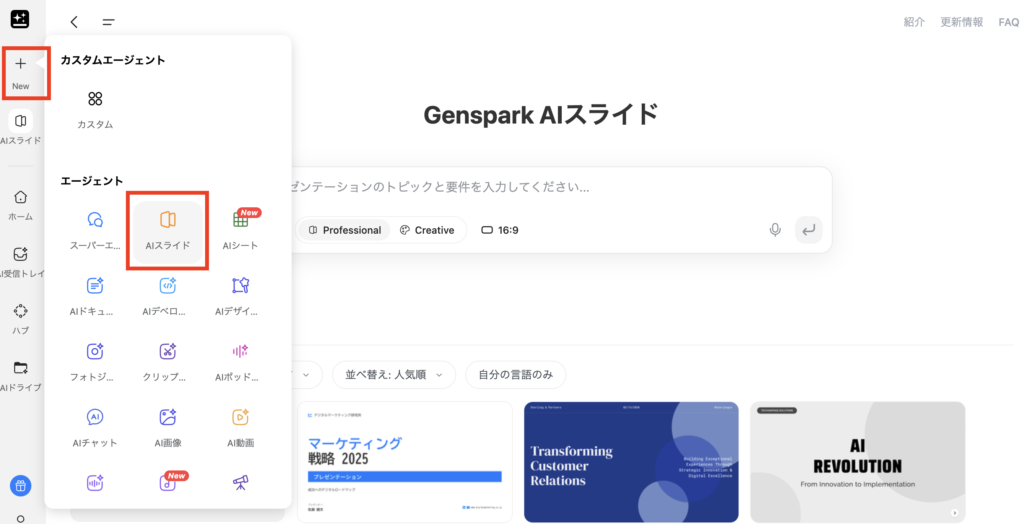This screenshot has height=524, width=1024.
Task: Toggle the 自分の言語のみ filter
Action: pyautogui.click(x=515, y=375)
